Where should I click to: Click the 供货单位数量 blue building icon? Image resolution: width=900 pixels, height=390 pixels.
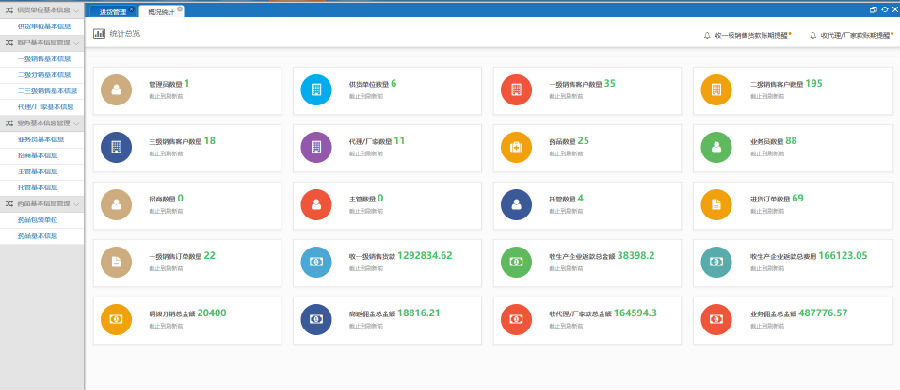pos(316,90)
